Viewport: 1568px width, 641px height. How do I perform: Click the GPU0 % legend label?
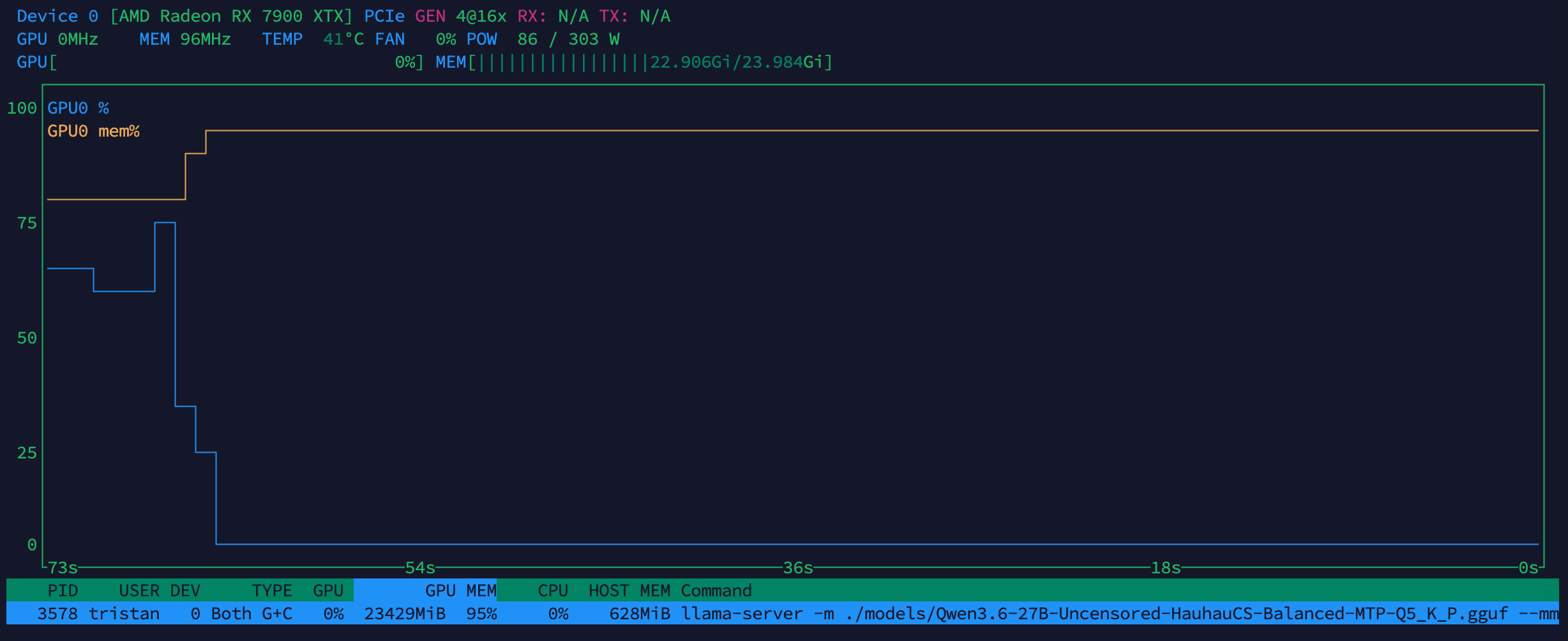click(x=78, y=108)
